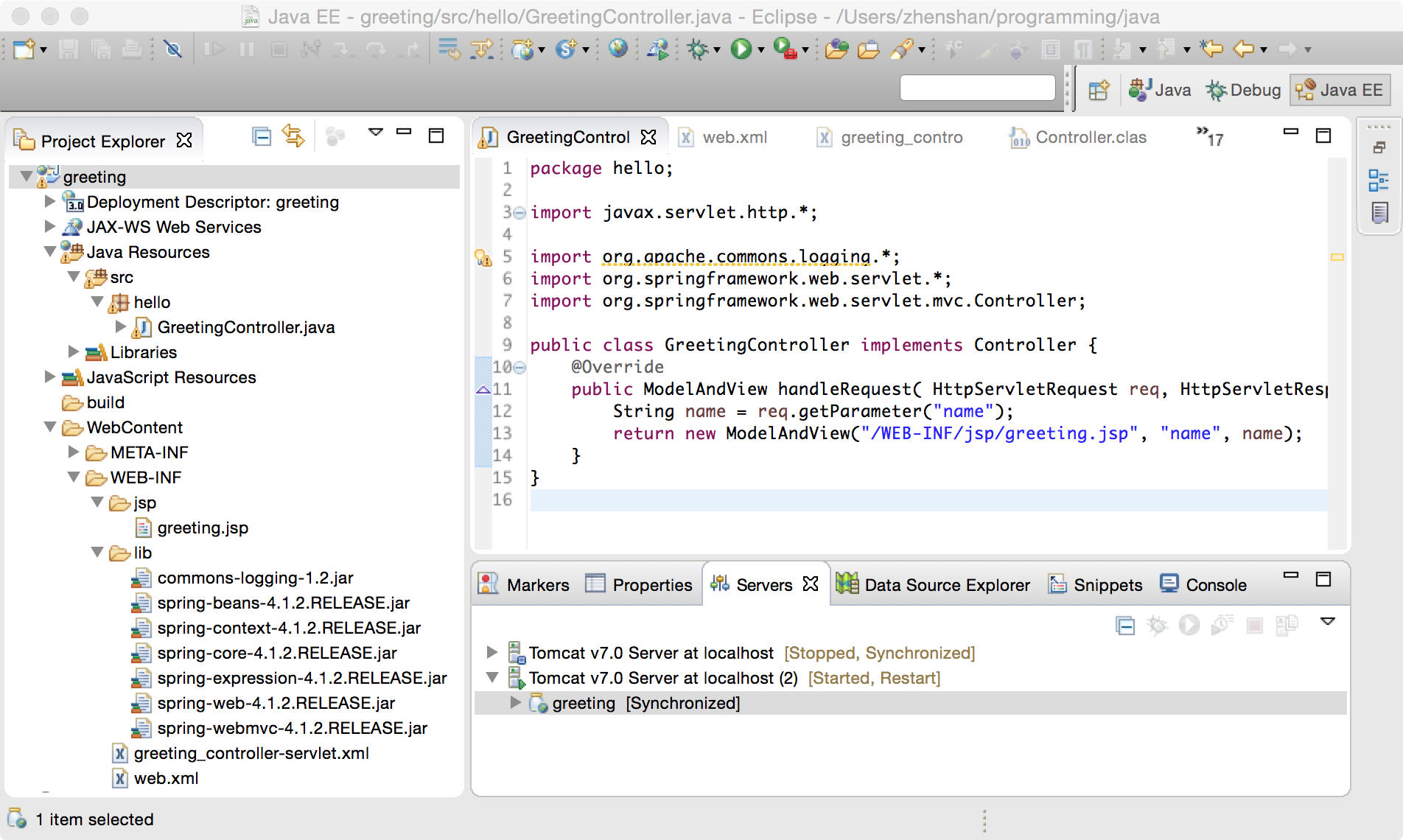Show hidden editor tabs list »17
This screenshot has width=1403, height=840.
click(x=1210, y=136)
